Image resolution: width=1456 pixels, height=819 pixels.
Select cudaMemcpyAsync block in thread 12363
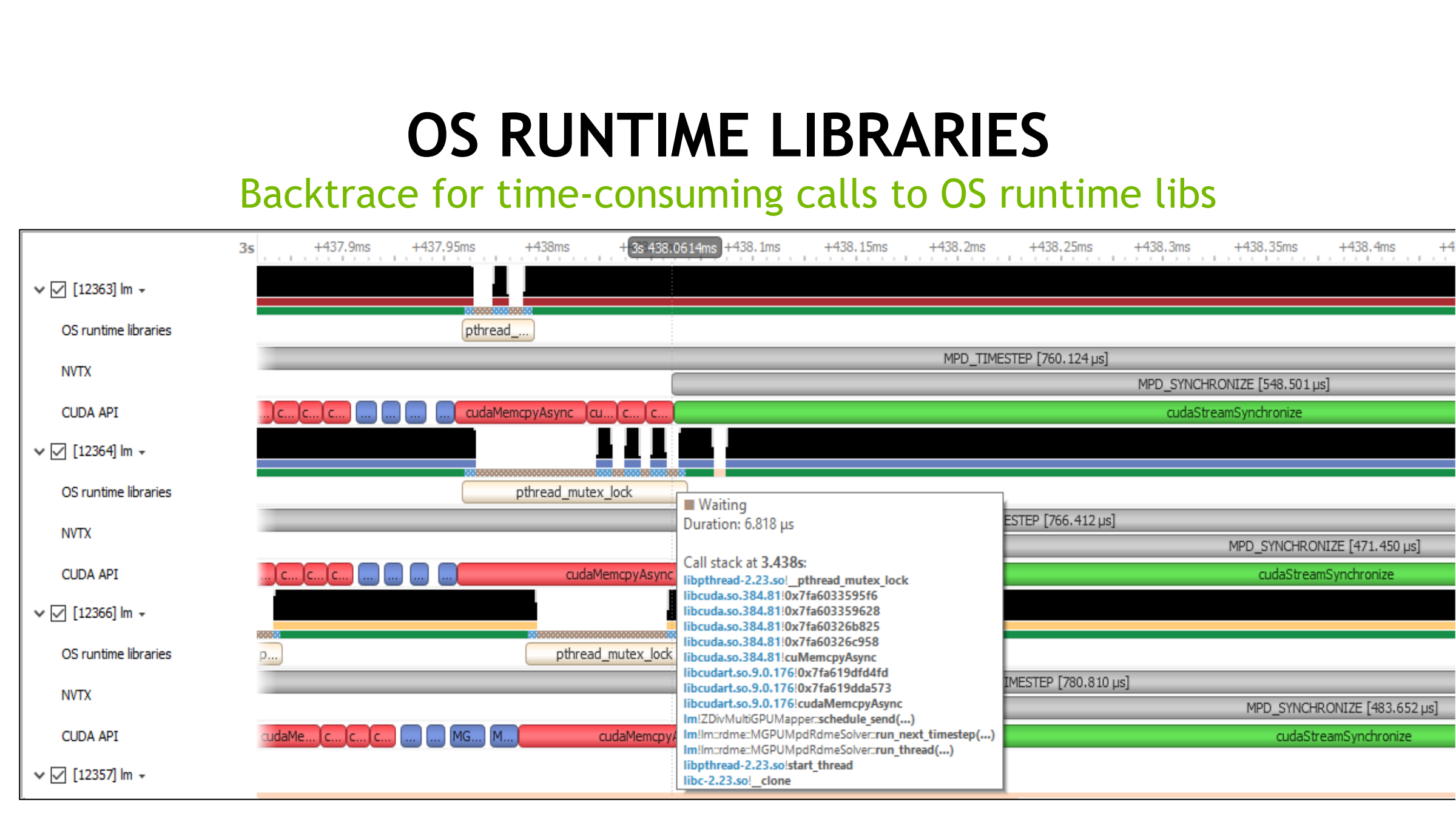coord(519,413)
